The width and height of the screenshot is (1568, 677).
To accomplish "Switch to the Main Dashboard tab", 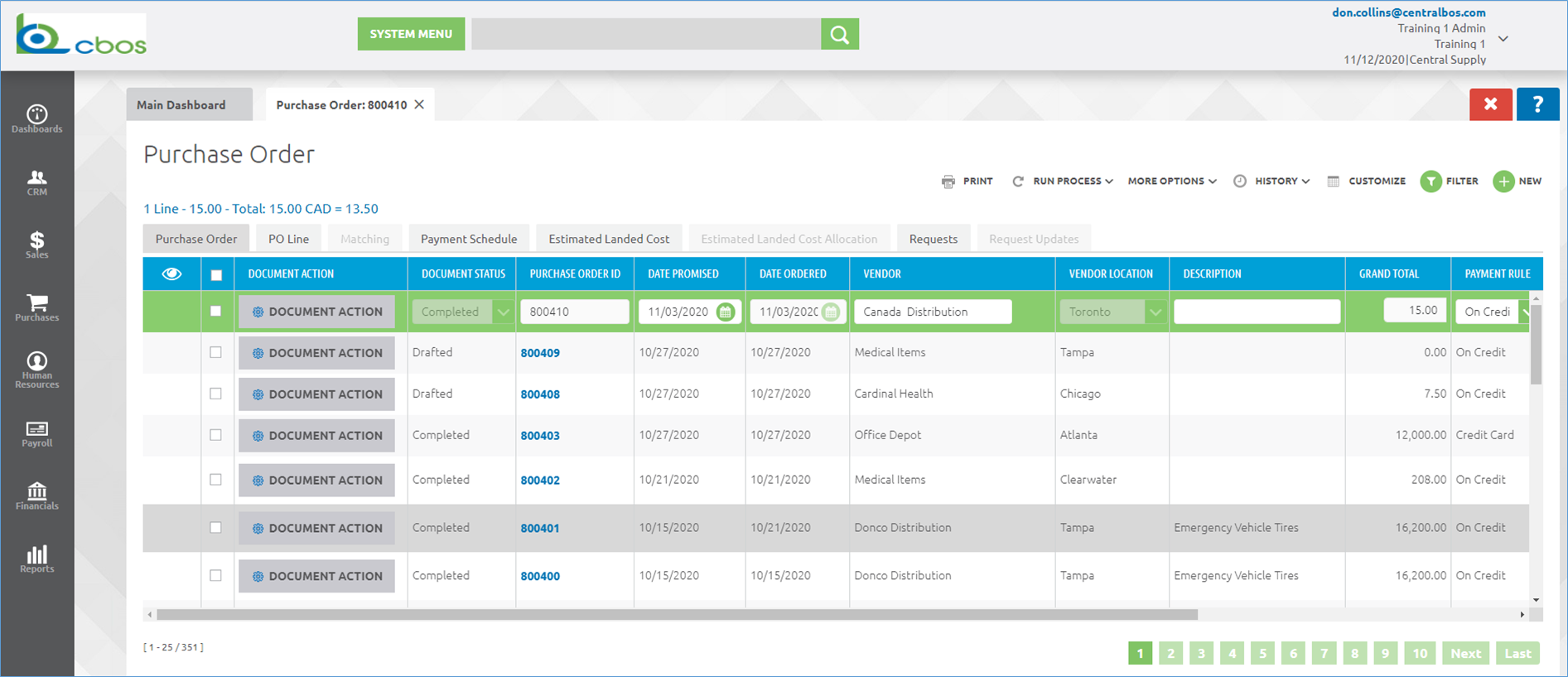I will click(x=190, y=104).
